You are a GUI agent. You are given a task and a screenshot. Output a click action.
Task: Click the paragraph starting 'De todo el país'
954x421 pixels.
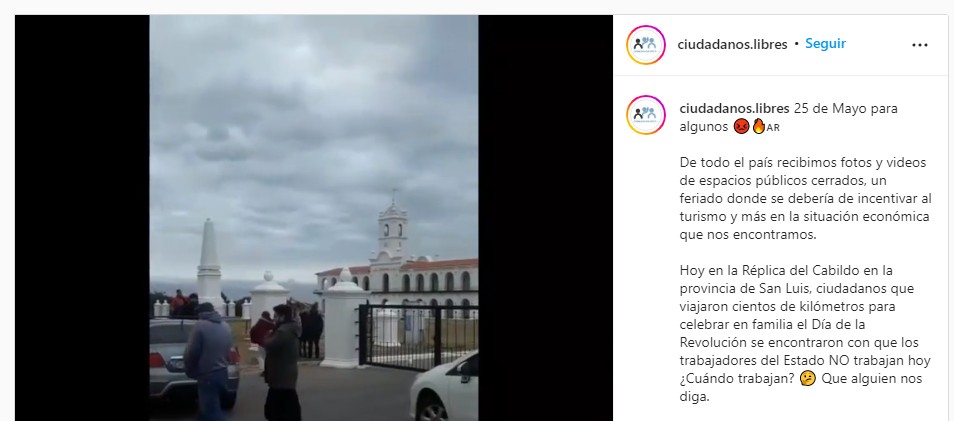[x=805, y=198]
